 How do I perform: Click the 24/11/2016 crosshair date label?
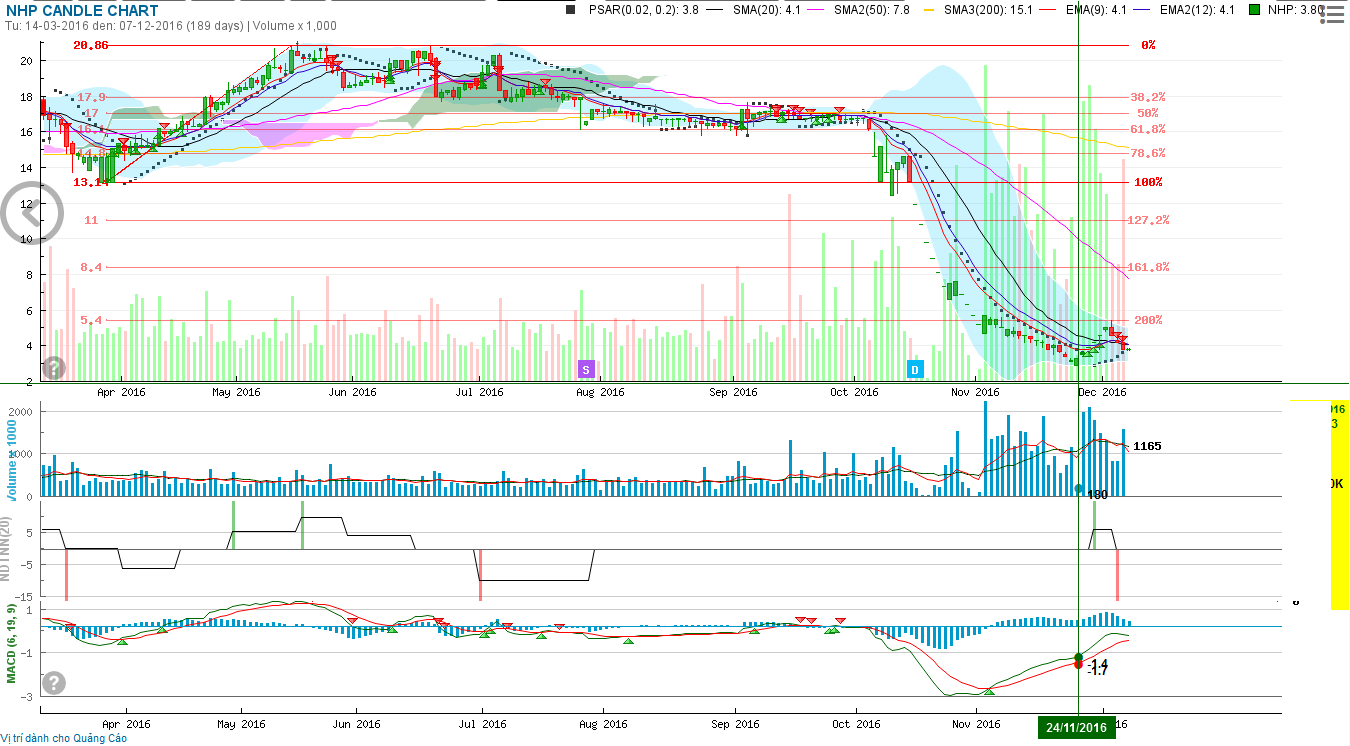click(x=1079, y=727)
